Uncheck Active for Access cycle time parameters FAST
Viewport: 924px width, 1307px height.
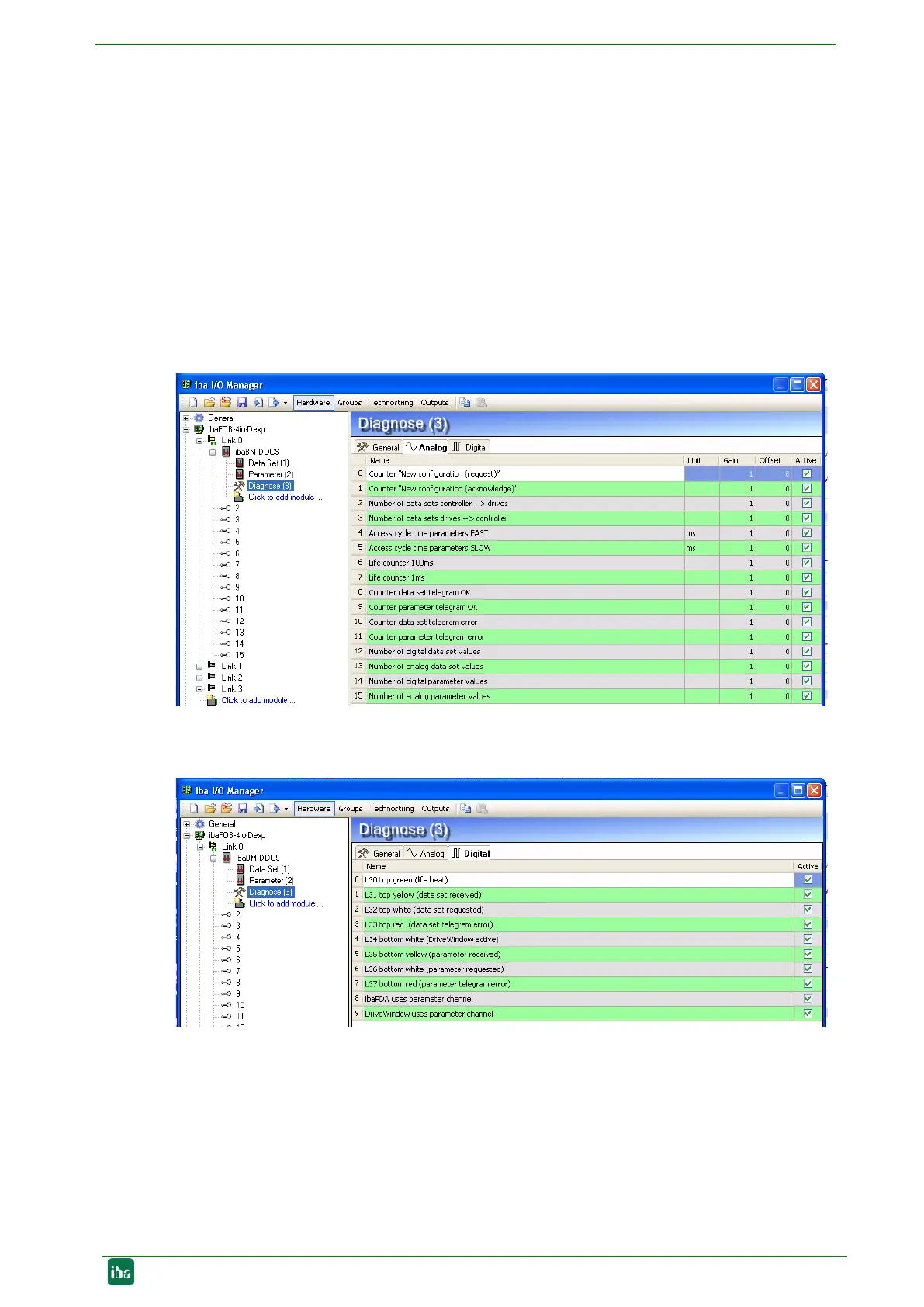coord(807,533)
